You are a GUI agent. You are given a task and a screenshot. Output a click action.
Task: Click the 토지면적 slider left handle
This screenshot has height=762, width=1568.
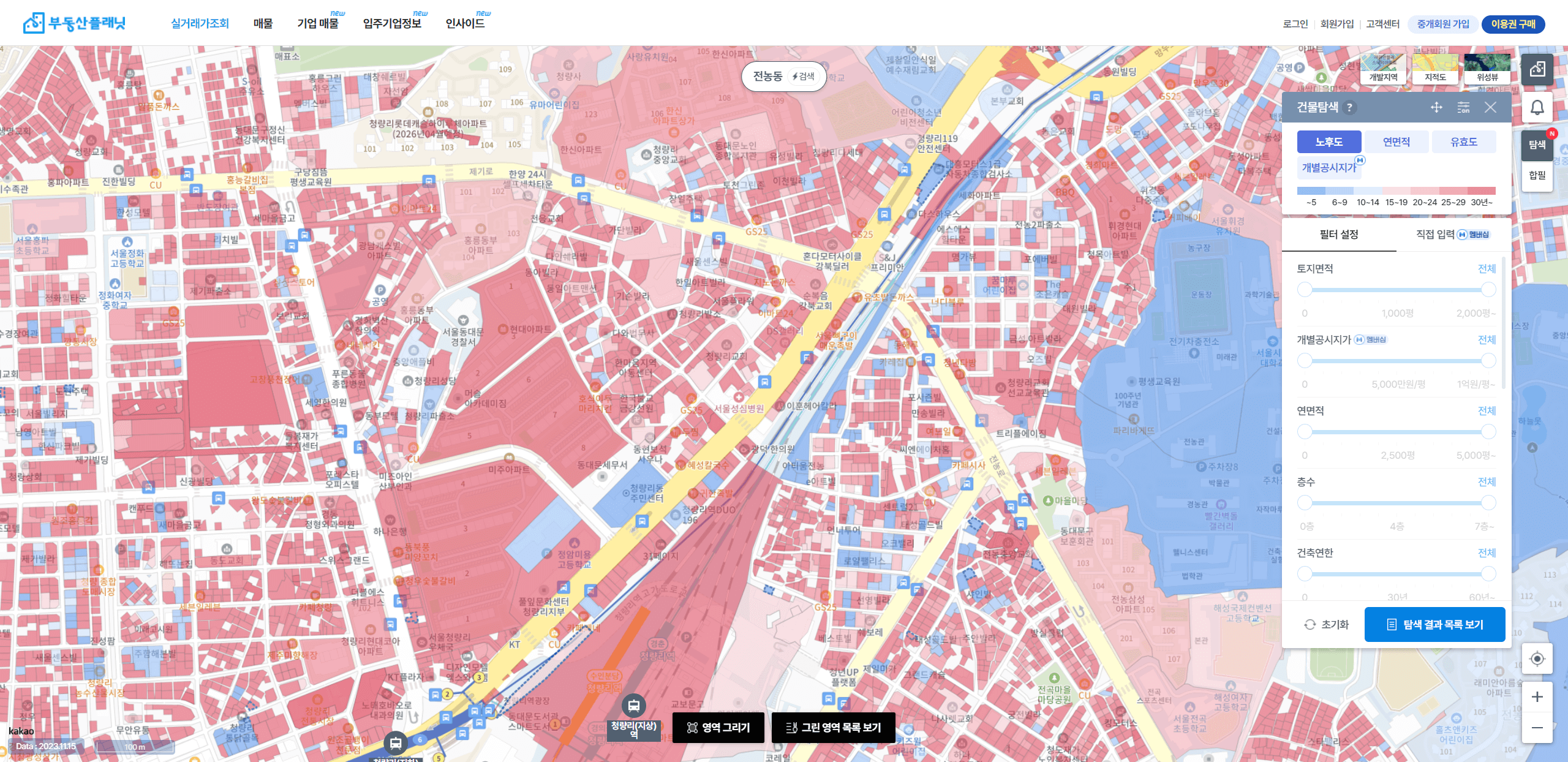[x=1305, y=290]
